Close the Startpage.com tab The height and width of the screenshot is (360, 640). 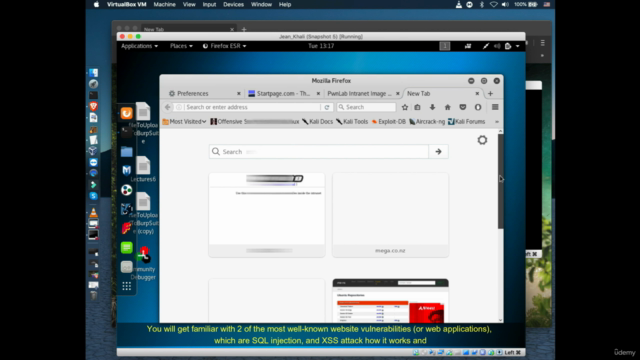318,93
